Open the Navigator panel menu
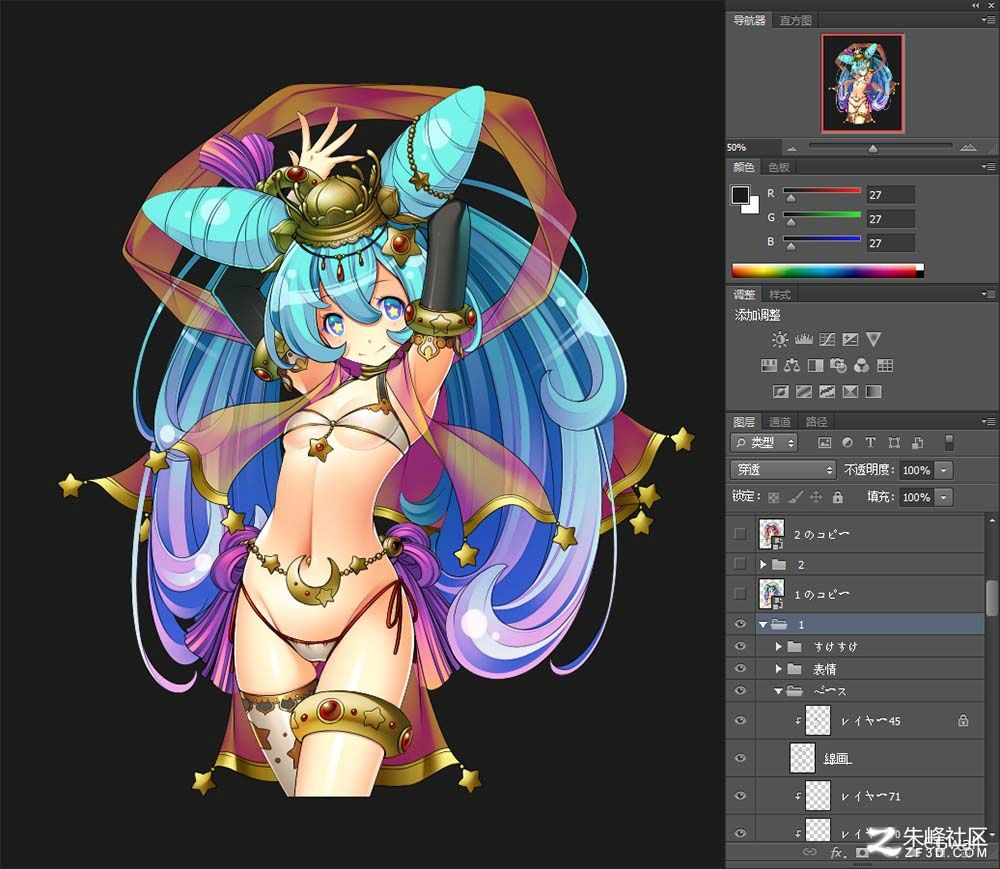 988,20
